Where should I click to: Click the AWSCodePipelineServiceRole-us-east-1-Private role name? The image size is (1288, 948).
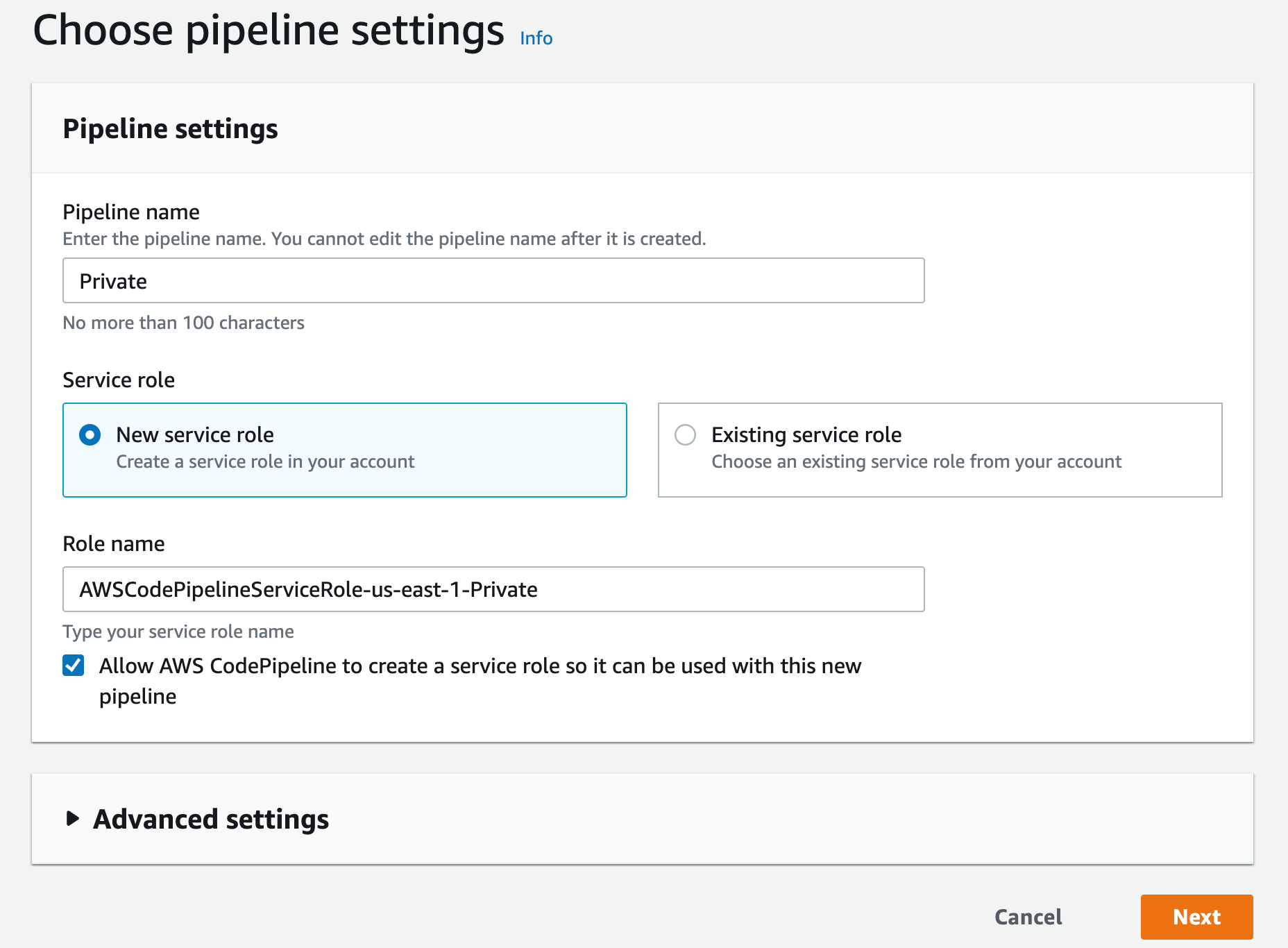(x=308, y=589)
